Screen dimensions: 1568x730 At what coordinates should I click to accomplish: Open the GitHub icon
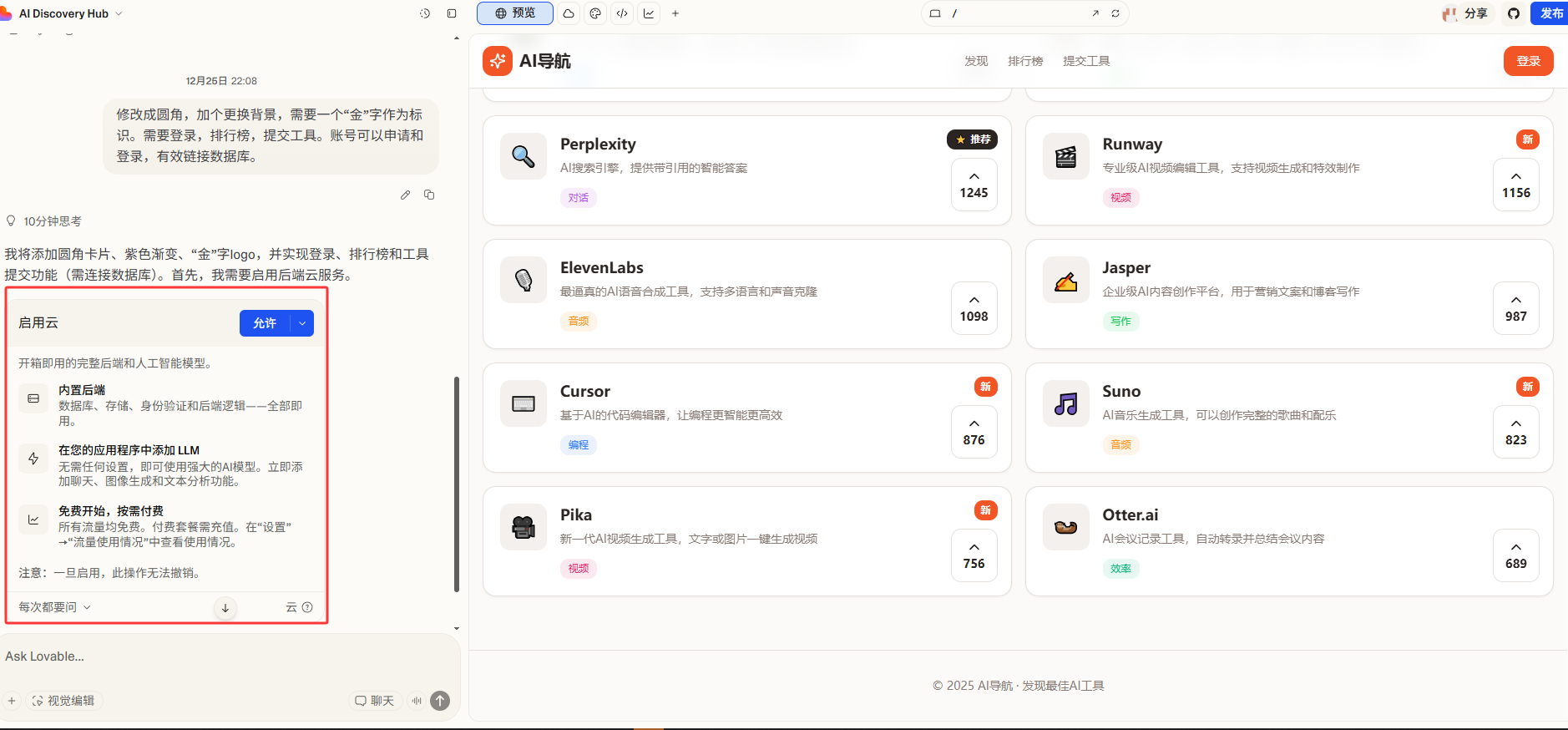pyautogui.click(x=1514, y=13)
